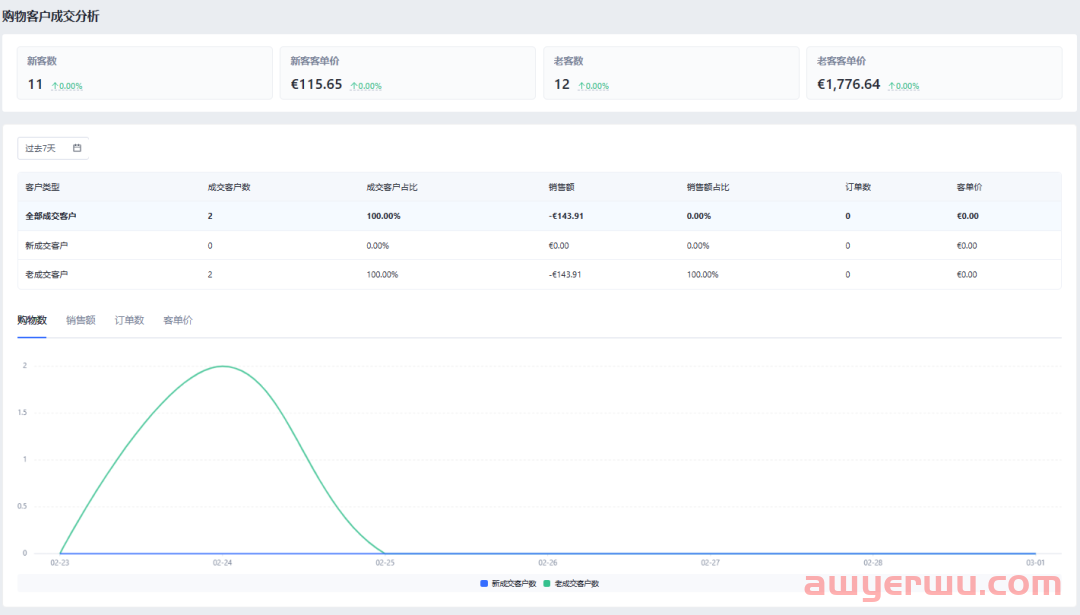The image size is (1080, 615).
Task: Click the 新客客单价 summary card
Action: 407,73
